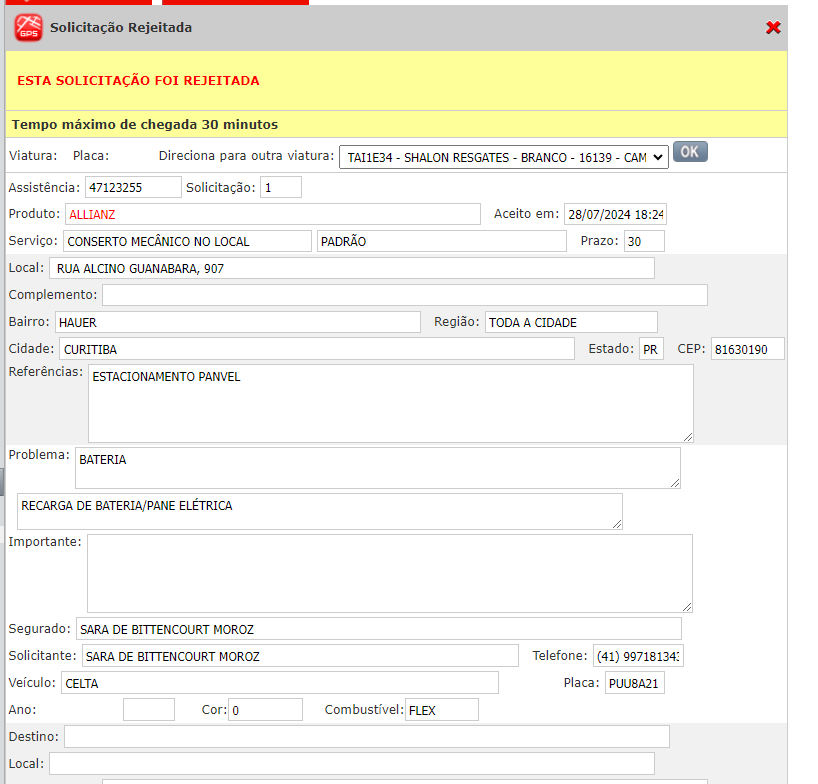Select the Produto field showing ALLIANZ
818x784 pixels.
click(x=272, y=214)
